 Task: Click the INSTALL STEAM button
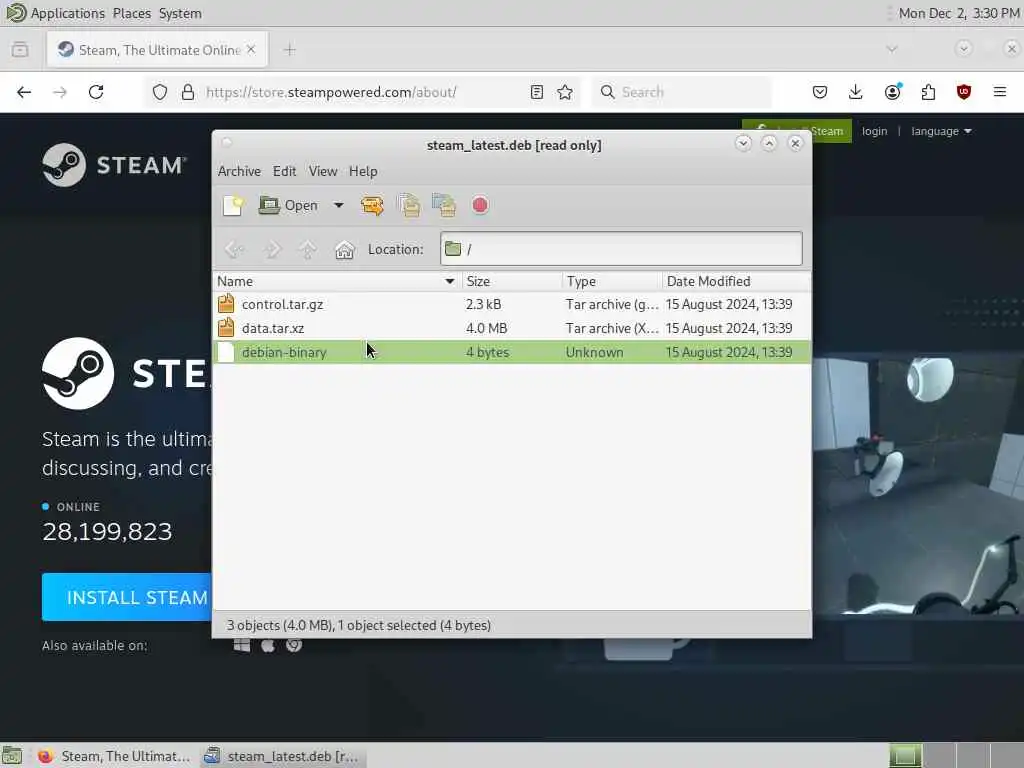click(127, 597)
